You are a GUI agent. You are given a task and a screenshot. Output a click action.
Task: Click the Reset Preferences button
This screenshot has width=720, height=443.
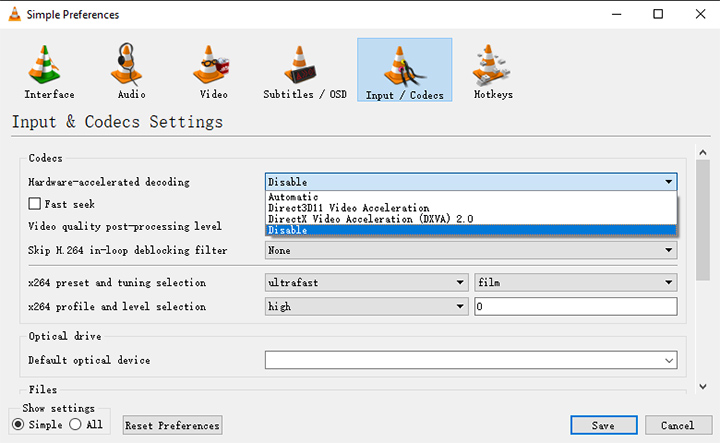pyautogui.click(x=172, y=425)
